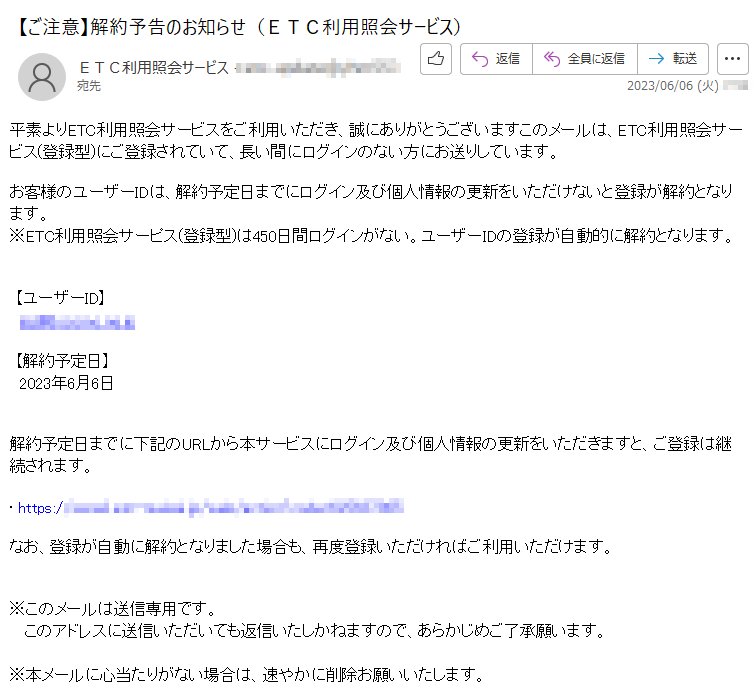This screenshot has width=755, height=693.
Task: Click the line starting ※このメールは送信専用です
Action: point(113,609)
